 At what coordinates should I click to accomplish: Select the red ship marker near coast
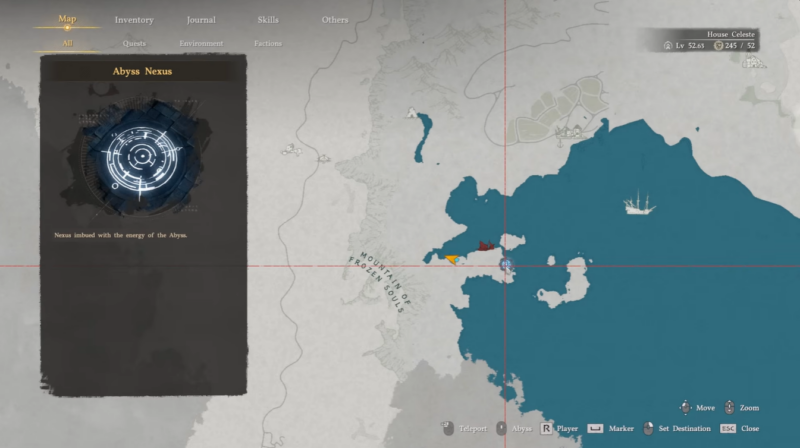(x=486, y=246)
